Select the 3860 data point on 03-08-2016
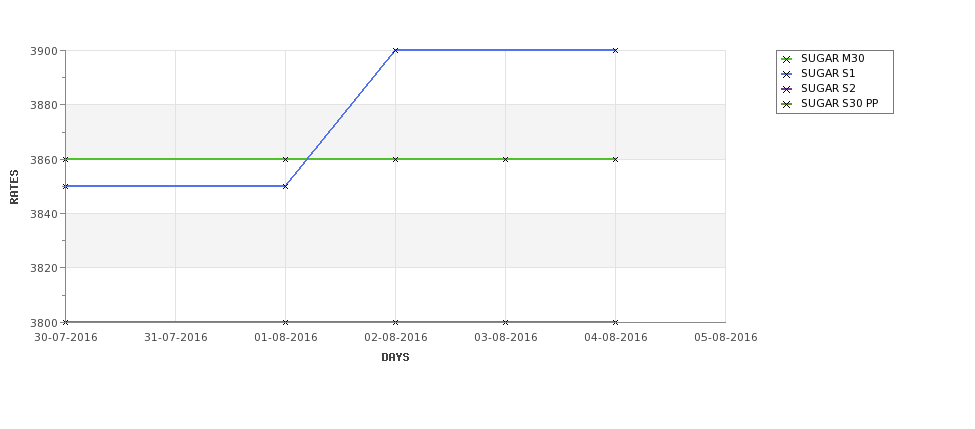 tap(506, 159)
